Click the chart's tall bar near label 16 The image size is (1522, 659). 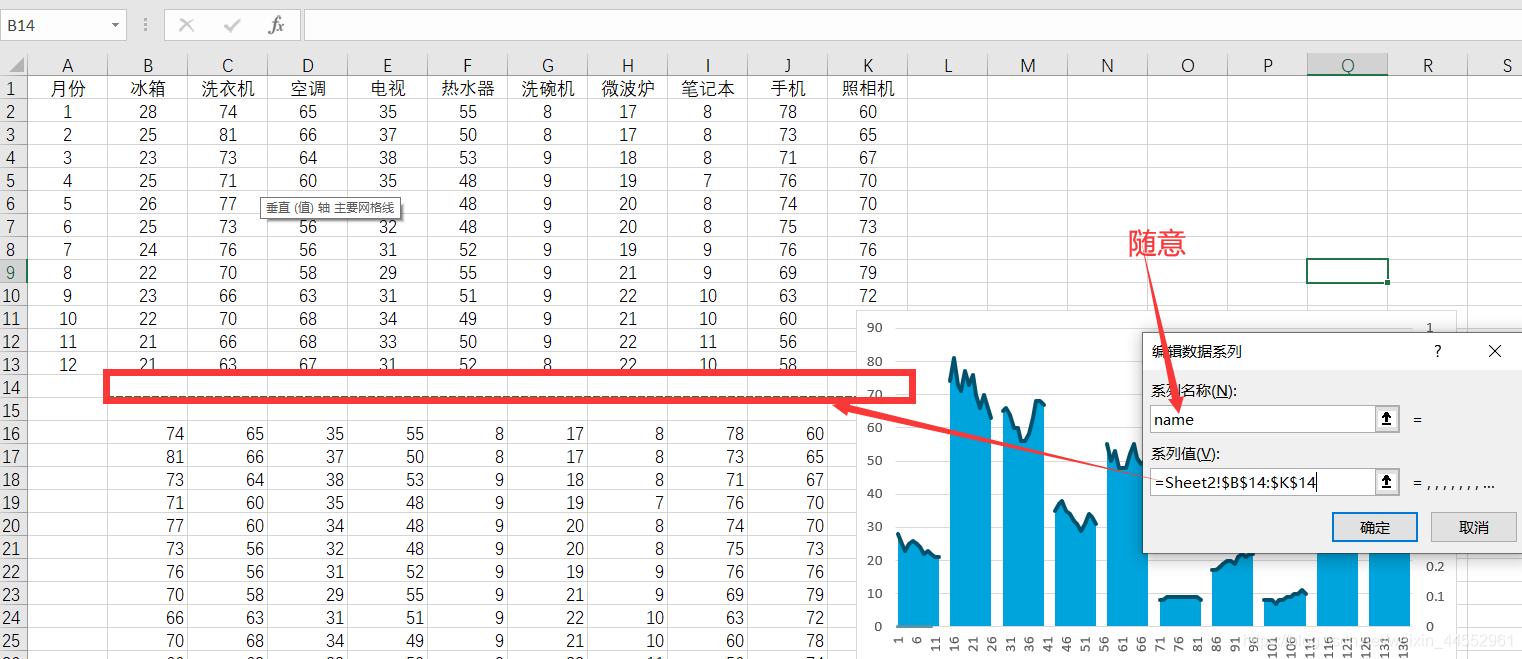click(969, 500)
